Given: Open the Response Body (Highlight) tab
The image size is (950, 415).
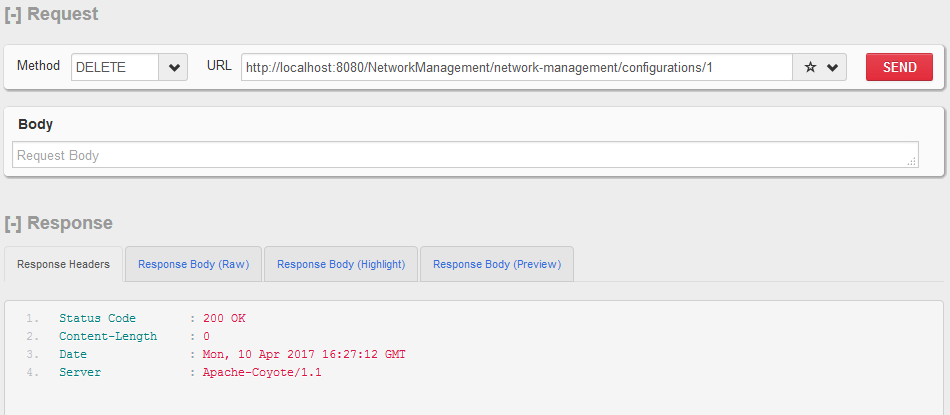Looking at the screenshot, I should [341, 264].
